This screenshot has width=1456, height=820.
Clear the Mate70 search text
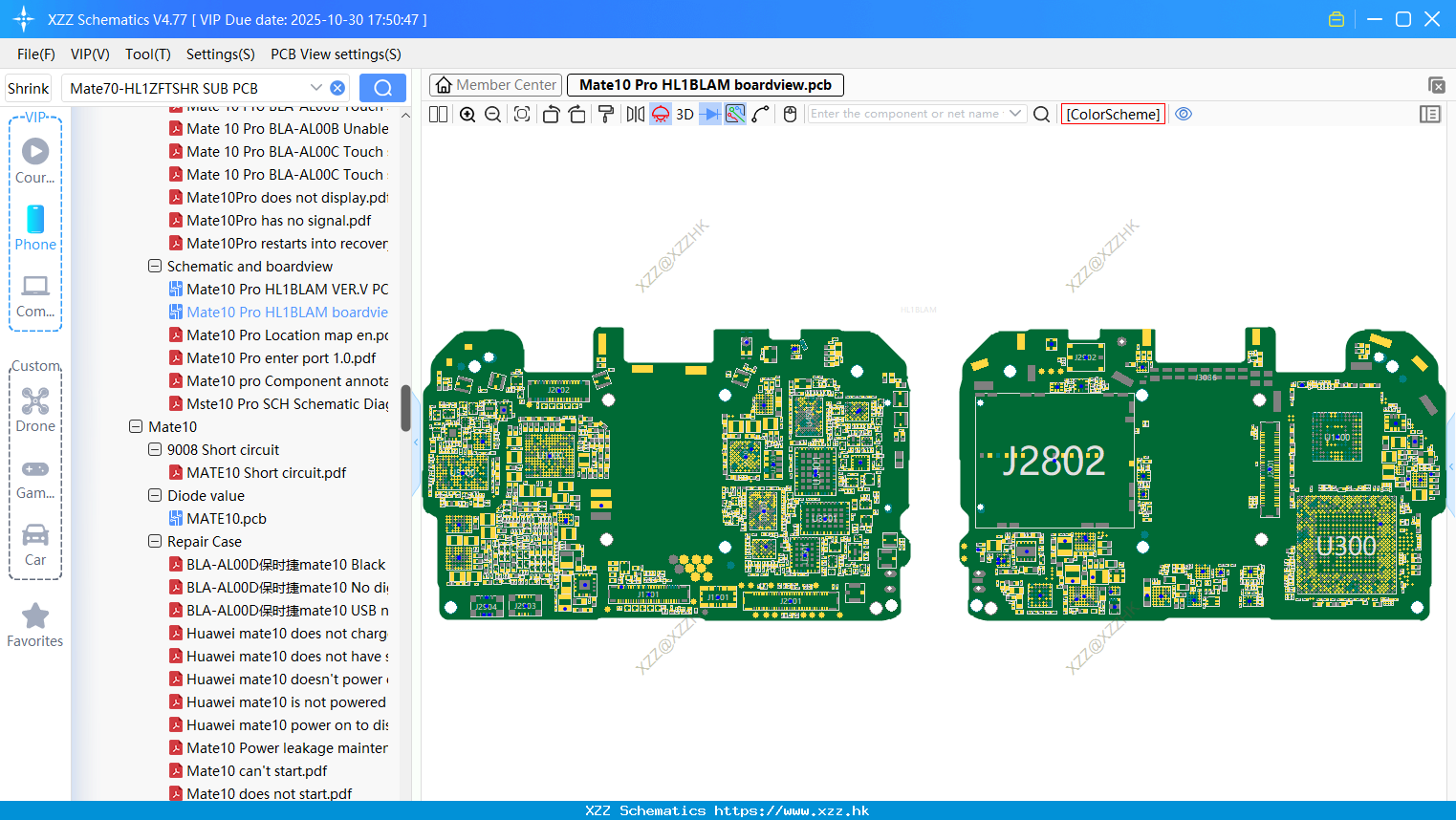[x=337, y=88]
